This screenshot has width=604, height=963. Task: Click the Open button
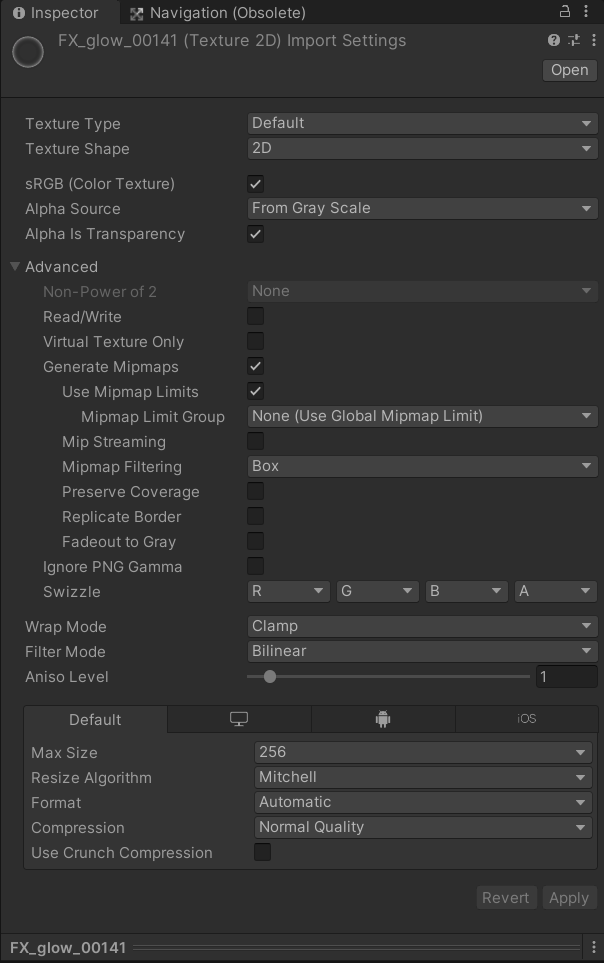(569, 70)
